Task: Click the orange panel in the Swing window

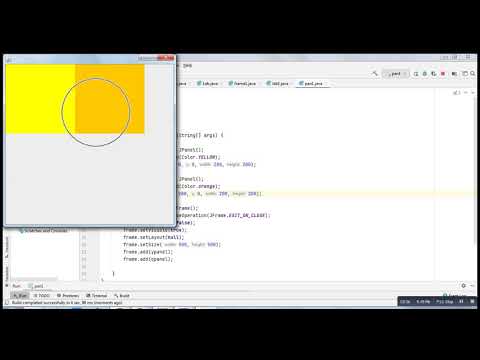Action: point(110,99)
